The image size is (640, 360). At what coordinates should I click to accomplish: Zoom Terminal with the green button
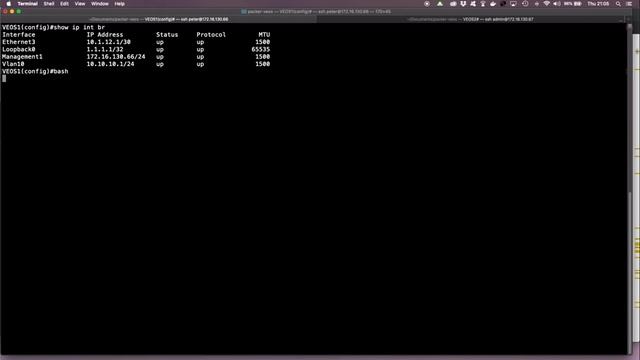pyautogui.click(x=19, y=11)
